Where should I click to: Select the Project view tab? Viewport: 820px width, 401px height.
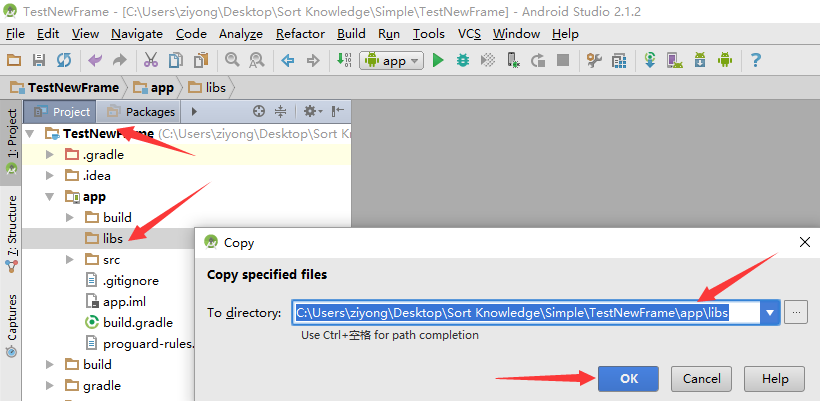coord(61,112)
